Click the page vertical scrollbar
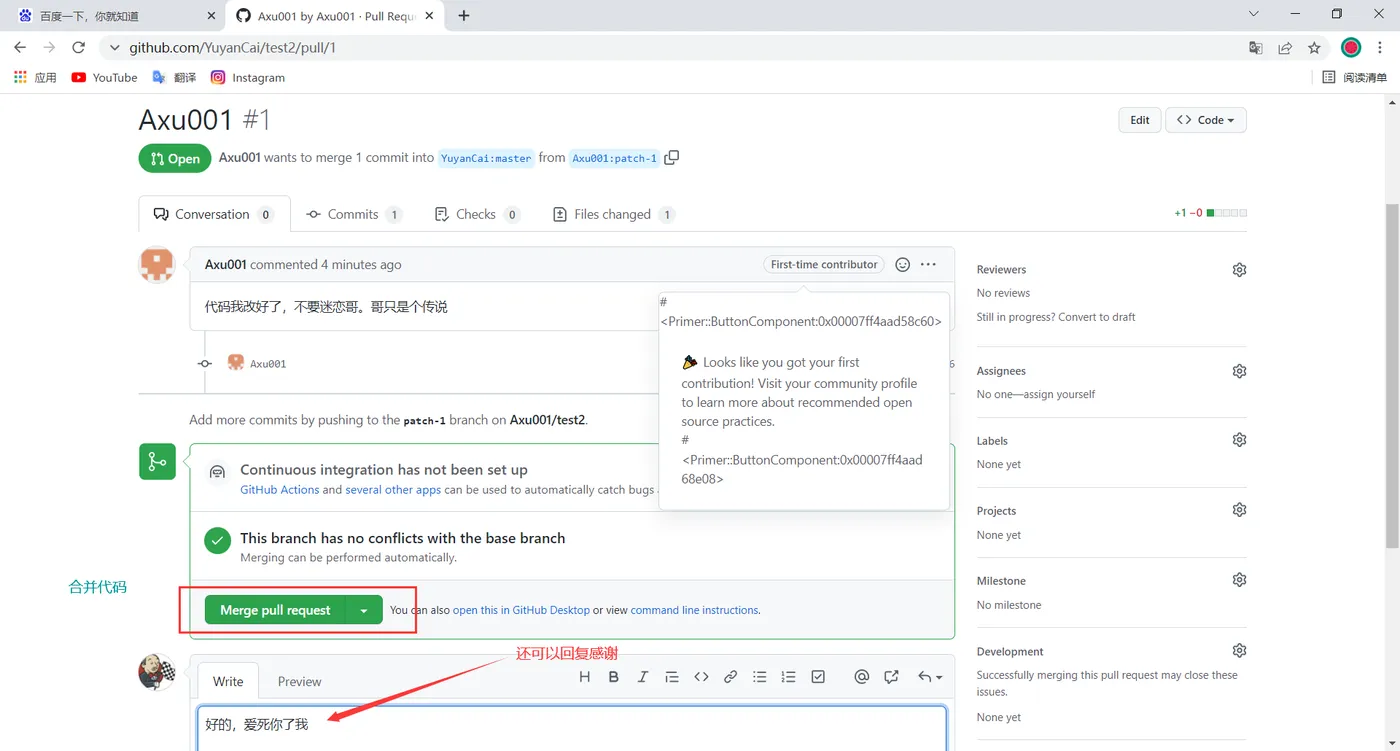 click(x=1391, y=375)
